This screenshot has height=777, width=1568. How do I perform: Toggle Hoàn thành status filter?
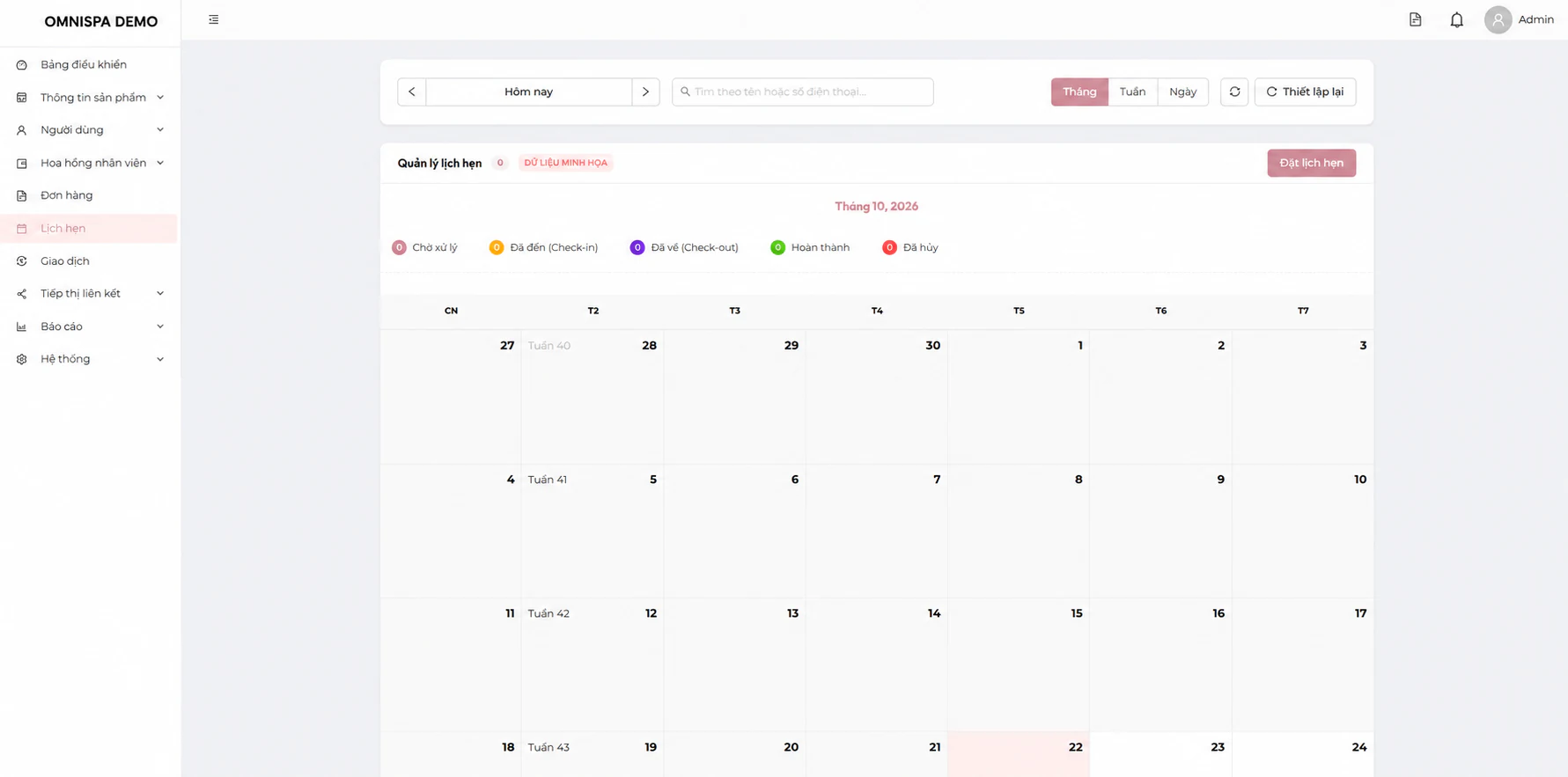(x=810, y=247)
